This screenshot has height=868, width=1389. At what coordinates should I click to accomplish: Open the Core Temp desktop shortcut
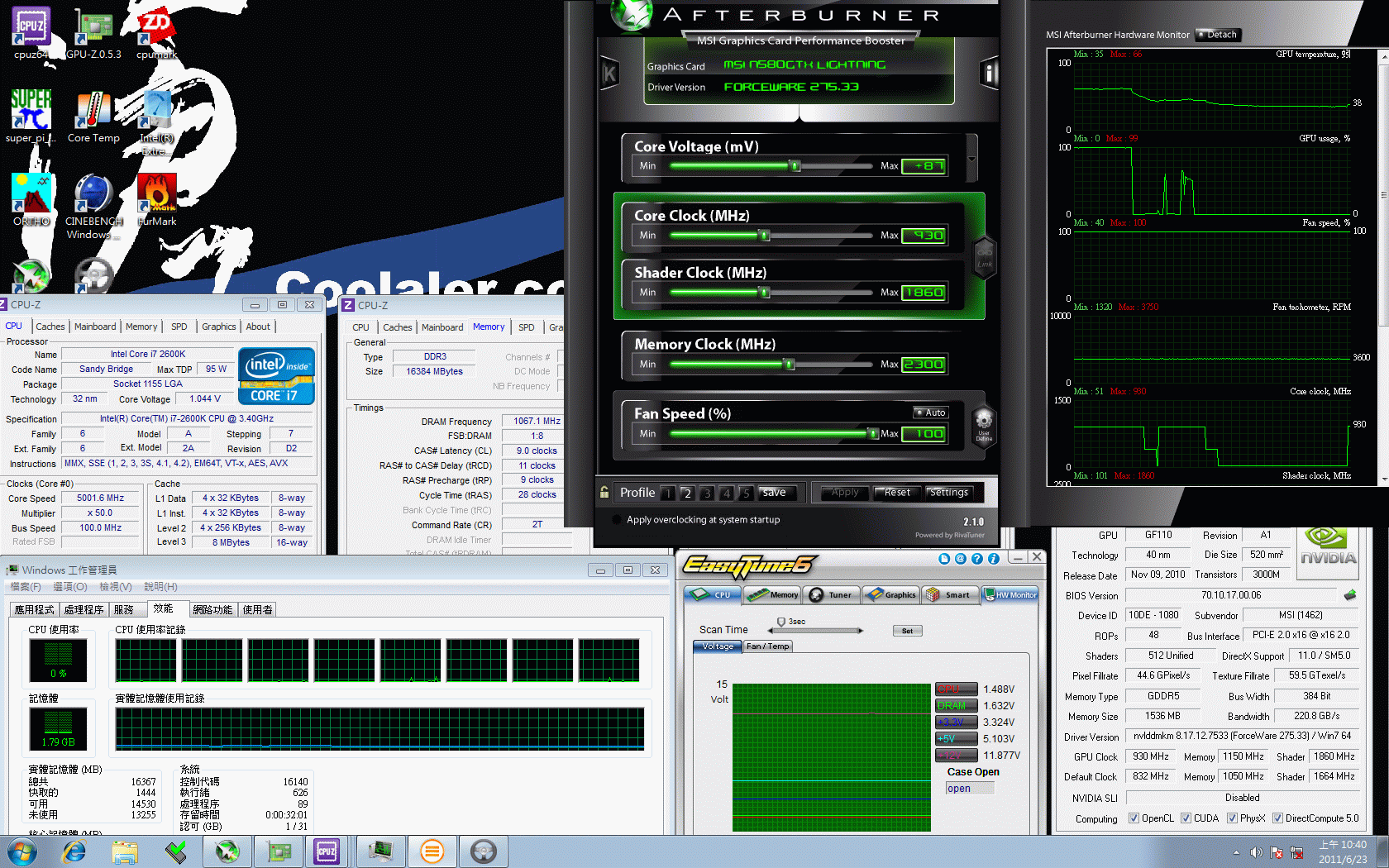pyautogui.click(x=93, y=116)
